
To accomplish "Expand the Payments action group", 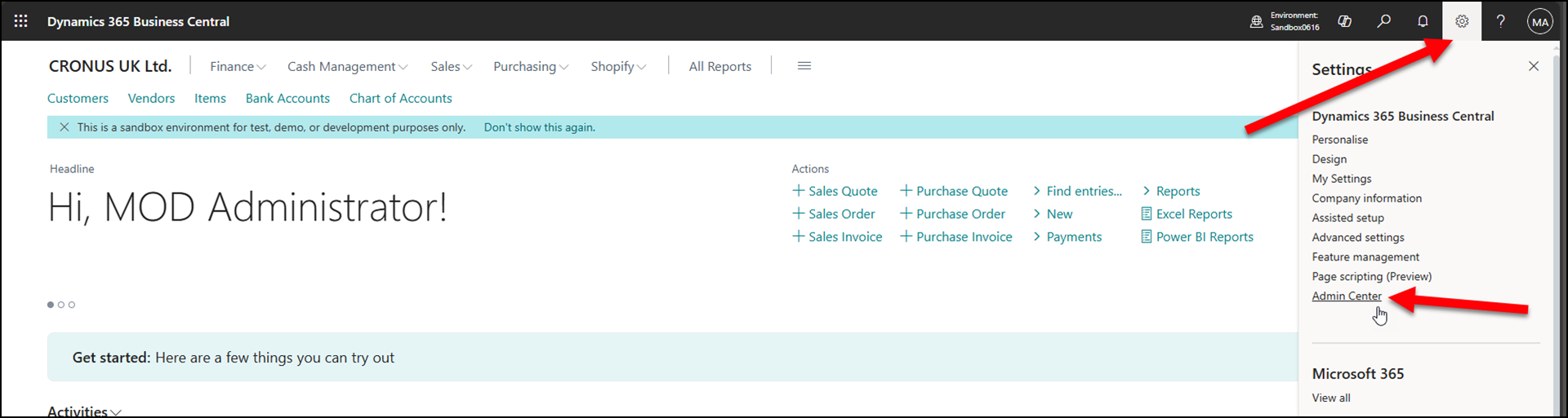I will click(x=1067, y=237).
